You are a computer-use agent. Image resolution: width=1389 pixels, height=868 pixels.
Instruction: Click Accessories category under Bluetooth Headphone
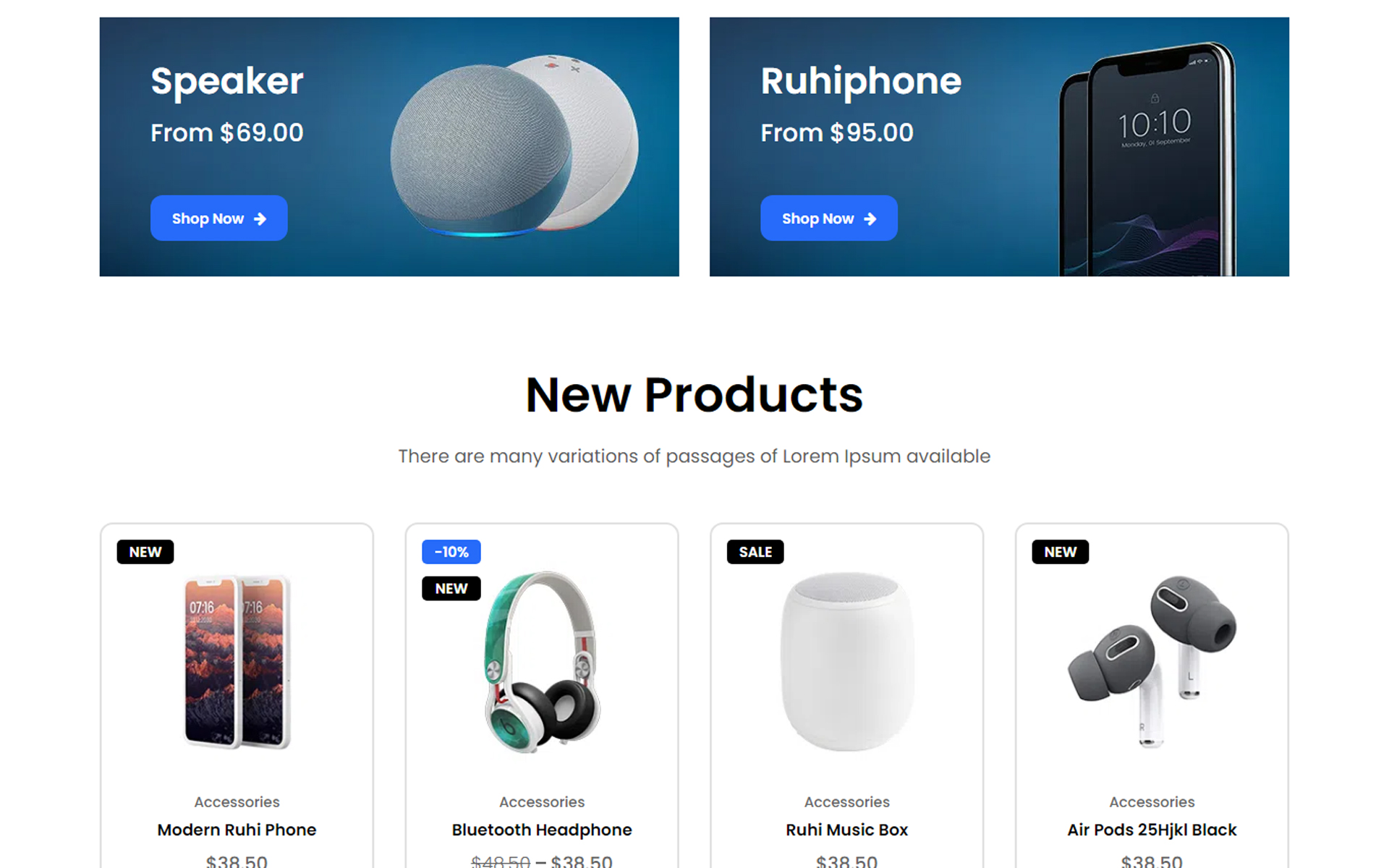pyautogui.click(x=542, y=801)
